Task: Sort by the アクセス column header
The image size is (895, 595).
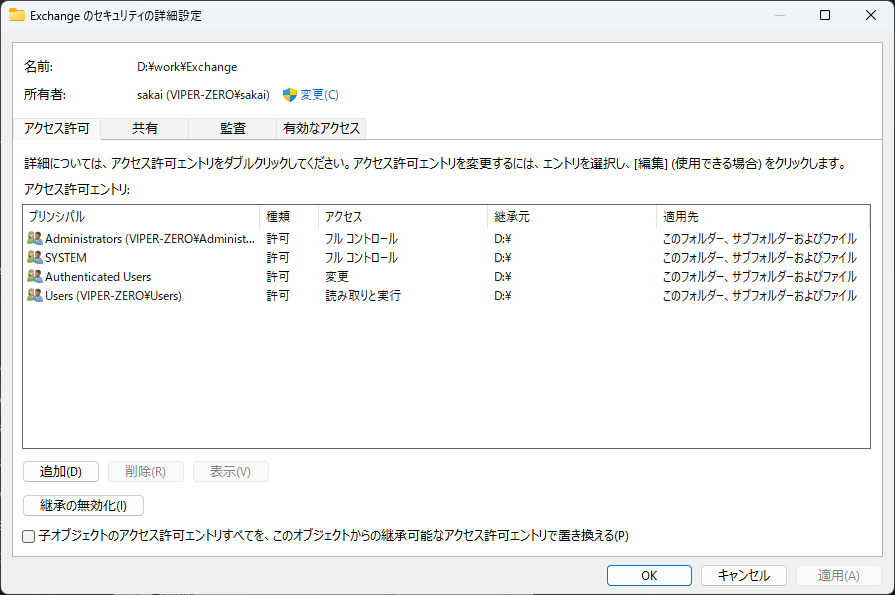Action: [402, 217]
